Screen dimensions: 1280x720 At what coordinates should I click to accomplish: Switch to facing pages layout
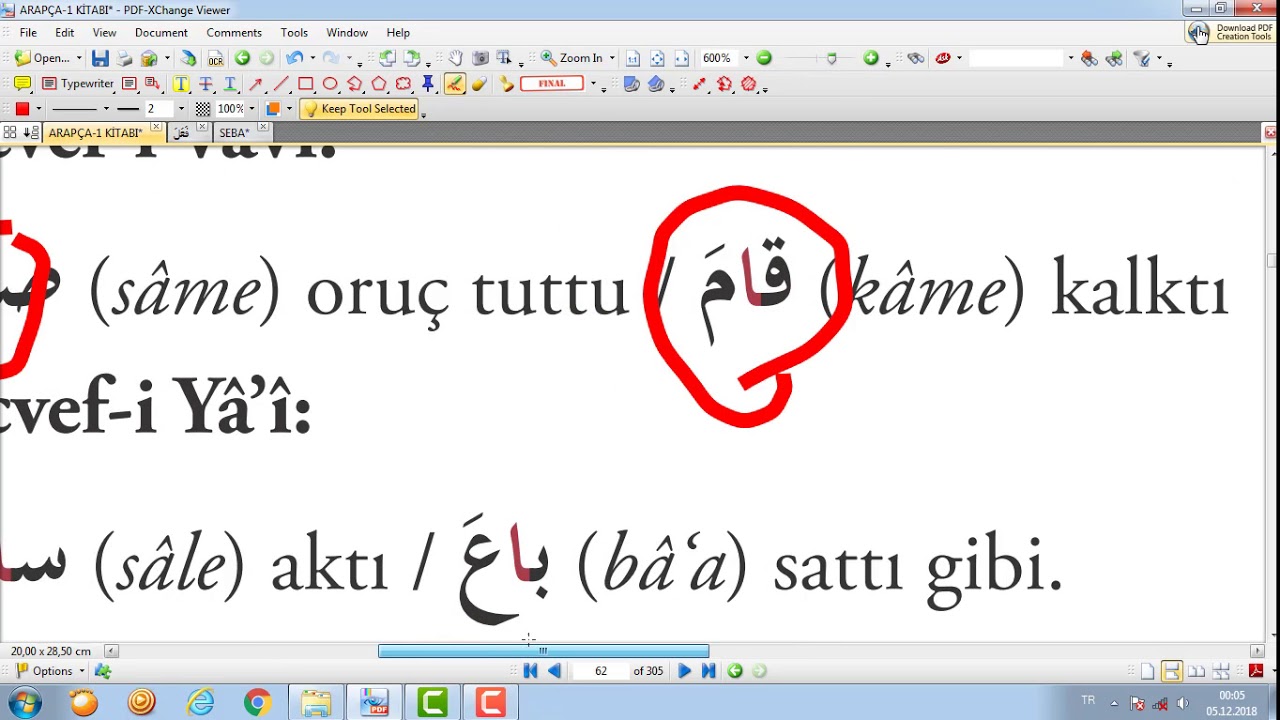1196,671
